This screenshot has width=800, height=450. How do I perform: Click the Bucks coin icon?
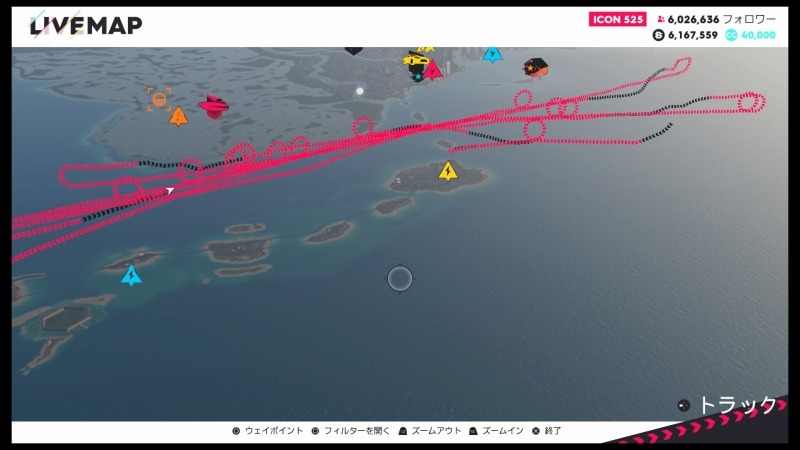point(659,35)
